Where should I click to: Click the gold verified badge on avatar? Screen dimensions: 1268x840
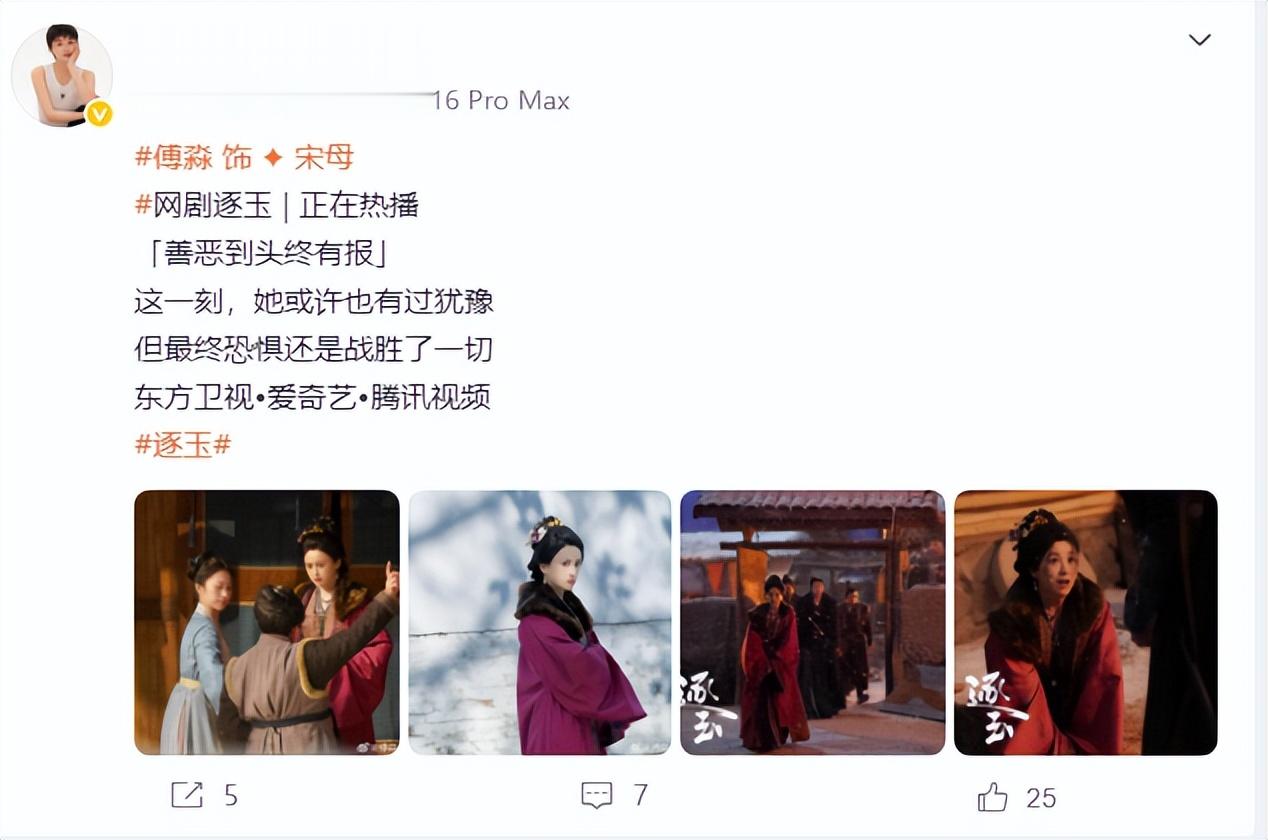click(x=98, y=114)
